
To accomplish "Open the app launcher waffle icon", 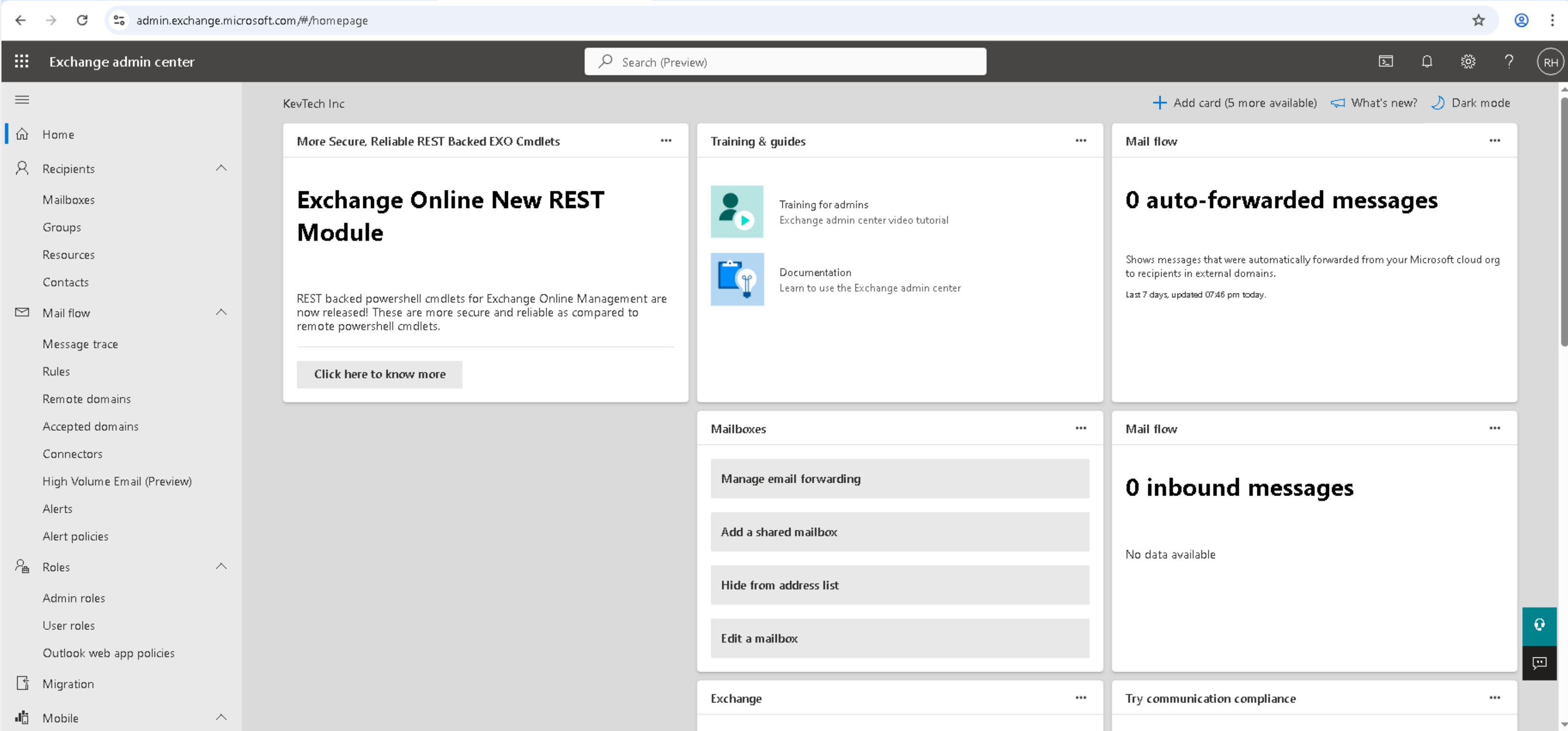I will click(22, 61).
